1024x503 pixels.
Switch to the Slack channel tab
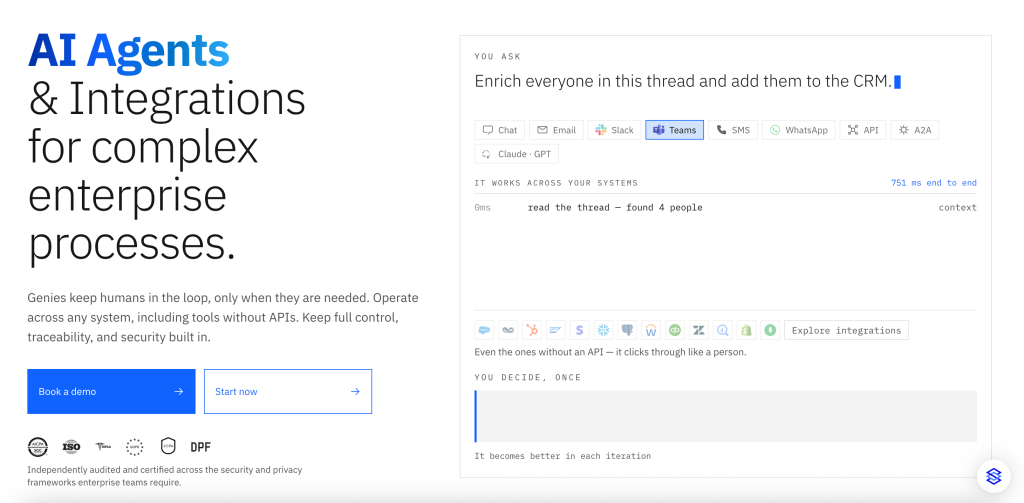[x=614, y=130]
